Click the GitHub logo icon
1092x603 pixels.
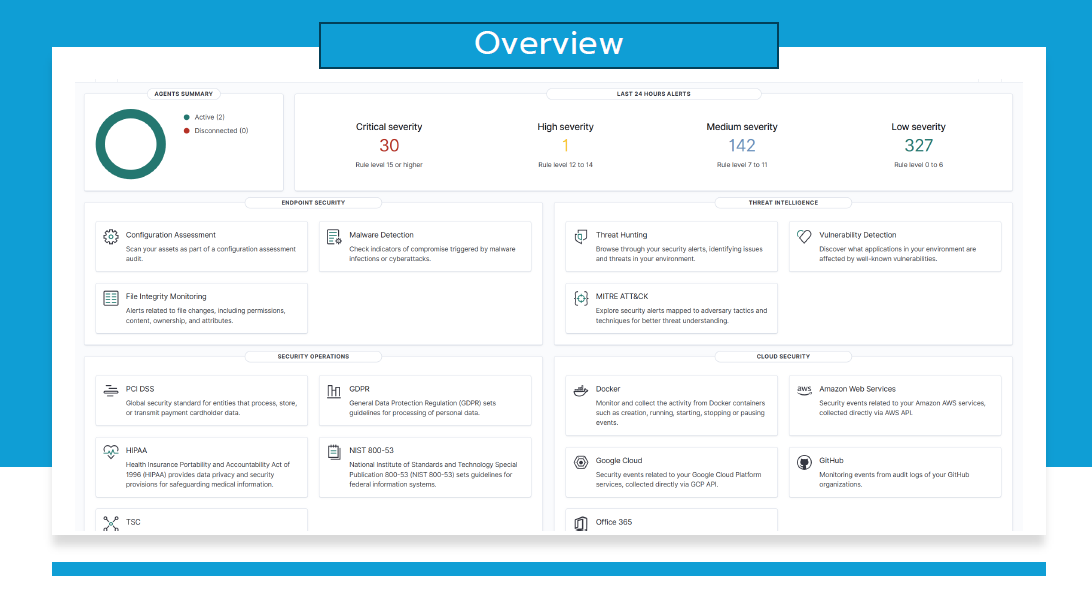click(804, 462)
